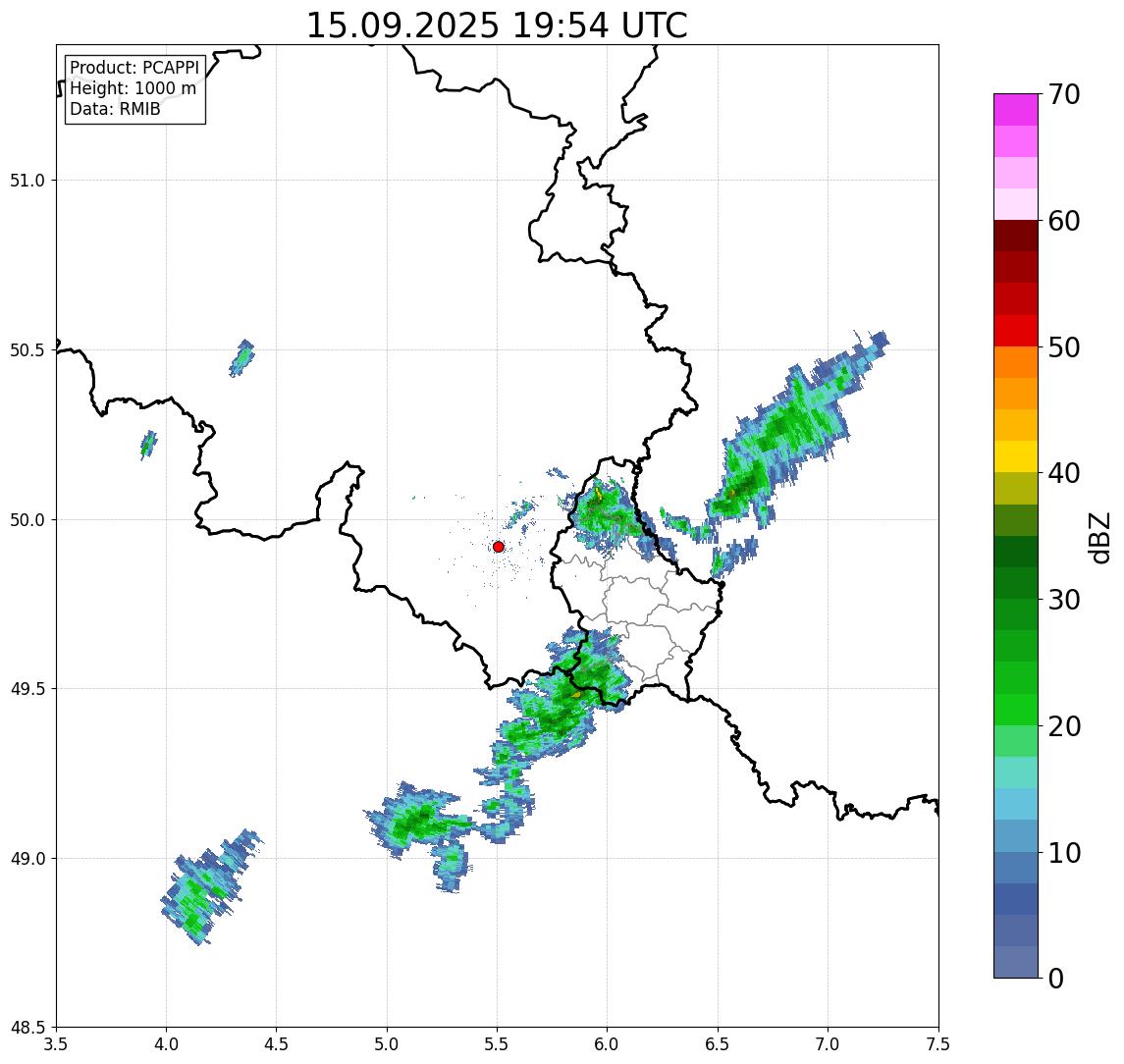Click the longitude axis label 6.5

point(719,1044)
